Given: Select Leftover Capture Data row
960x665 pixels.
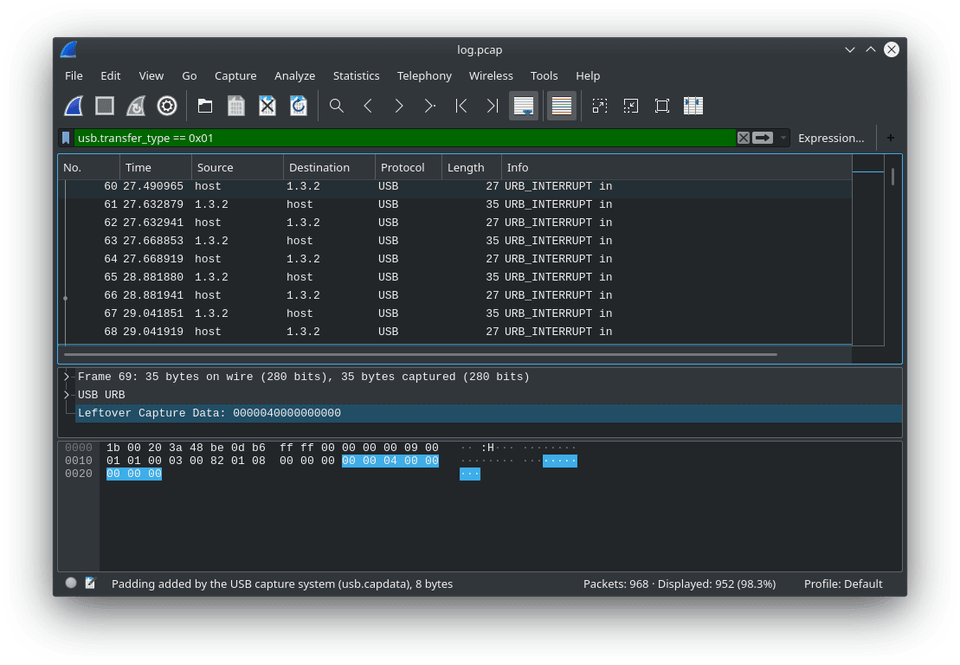Looking at the screenshot, I should pyautogui.click(x=489, y=413).
